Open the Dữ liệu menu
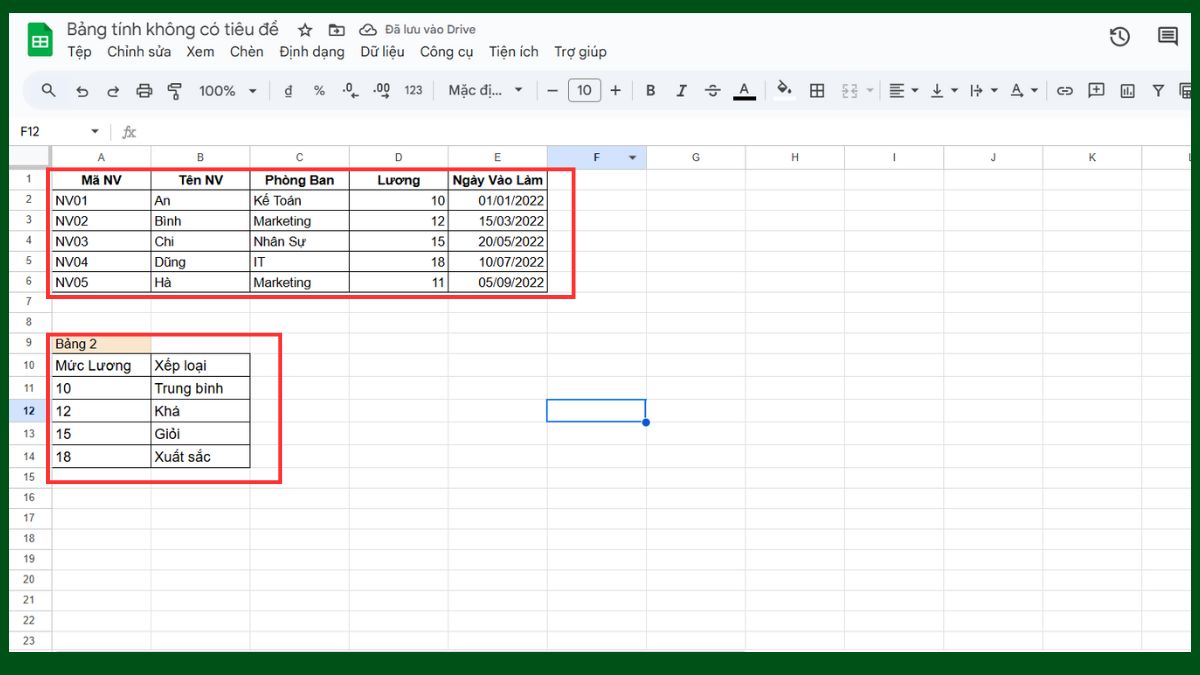Image resolution: width=1200 pixels, height=675 pixels. (x=383, y=51)
